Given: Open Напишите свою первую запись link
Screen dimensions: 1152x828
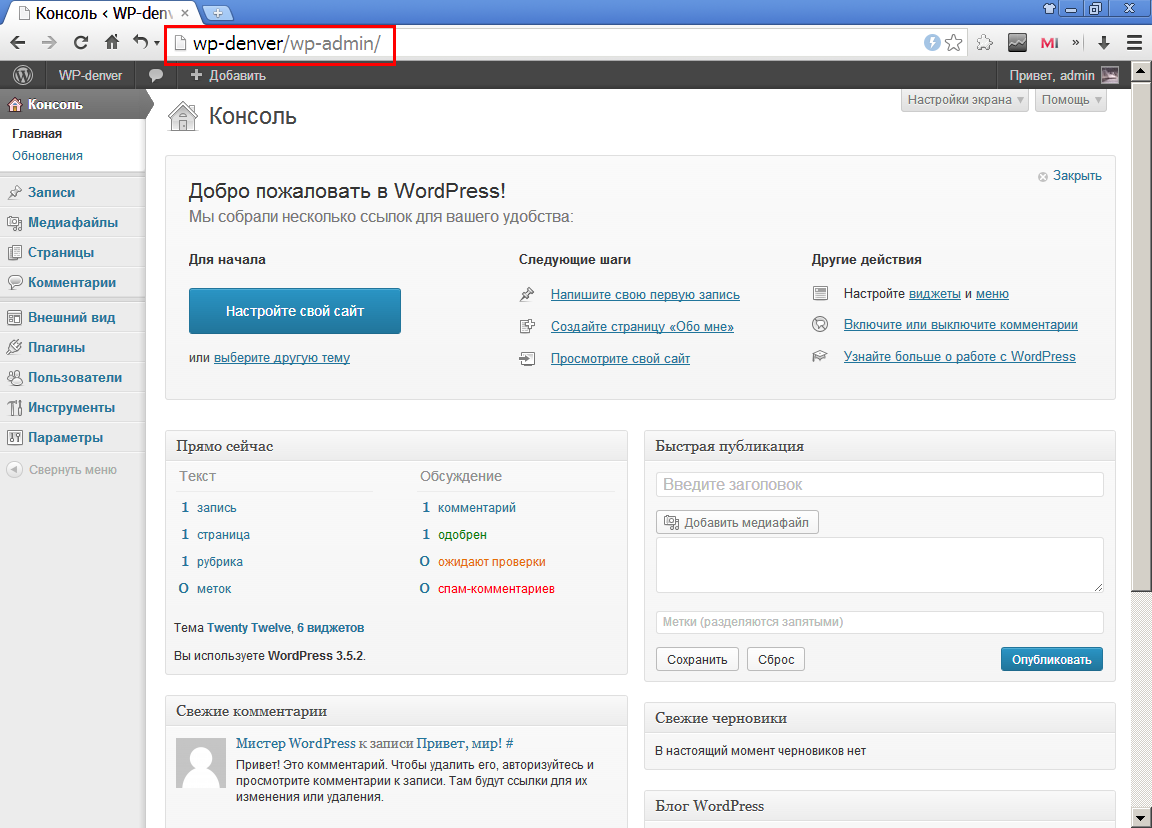Looking at the screenshot, I should (x=645, y=295).
